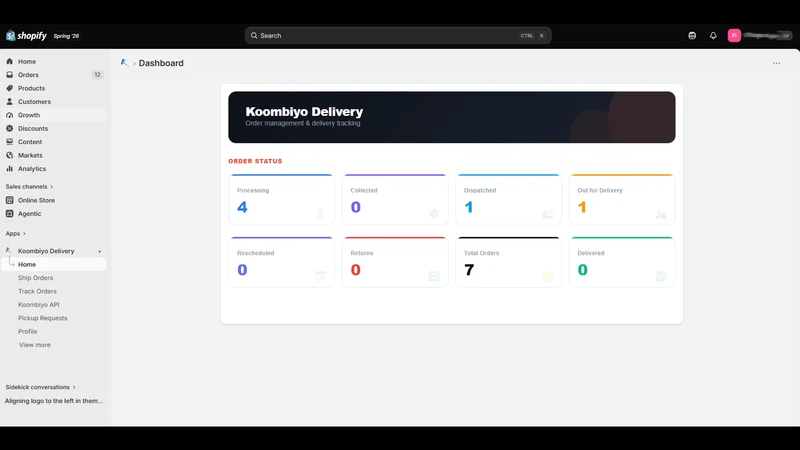Click the Products tag icon

(9, 88)
